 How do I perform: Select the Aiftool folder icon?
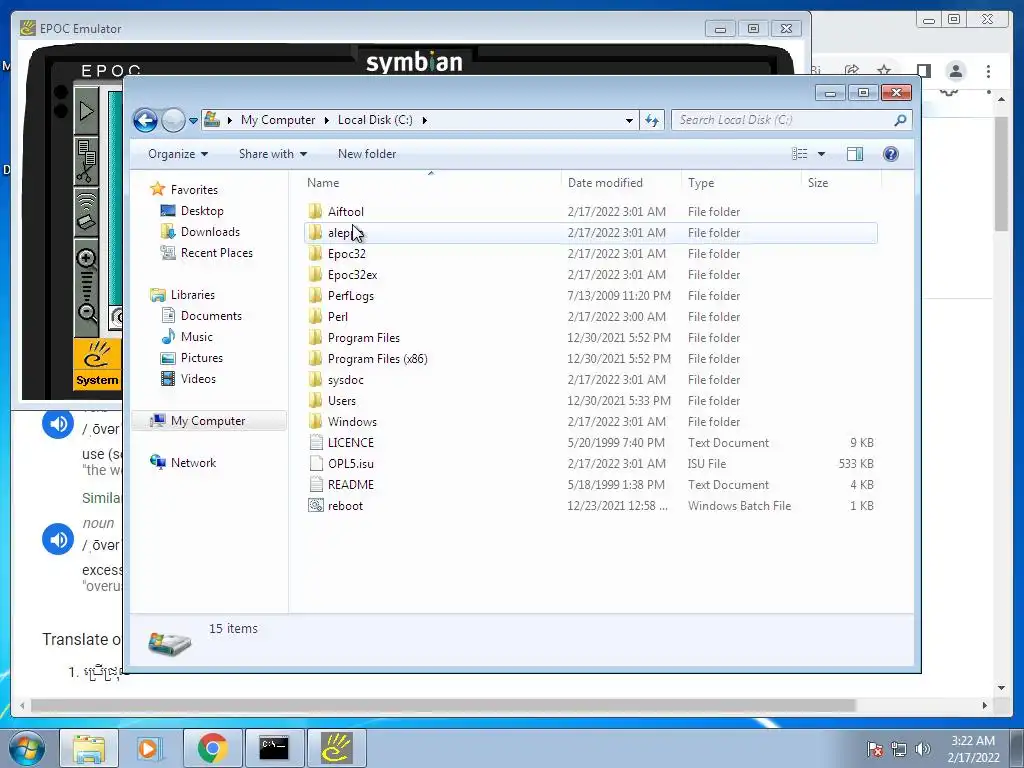(x=315, y=211)
